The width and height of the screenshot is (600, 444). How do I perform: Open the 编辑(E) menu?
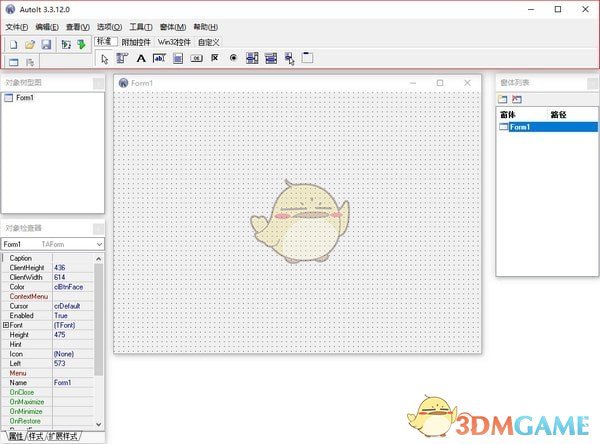click(x=47, y=27)
